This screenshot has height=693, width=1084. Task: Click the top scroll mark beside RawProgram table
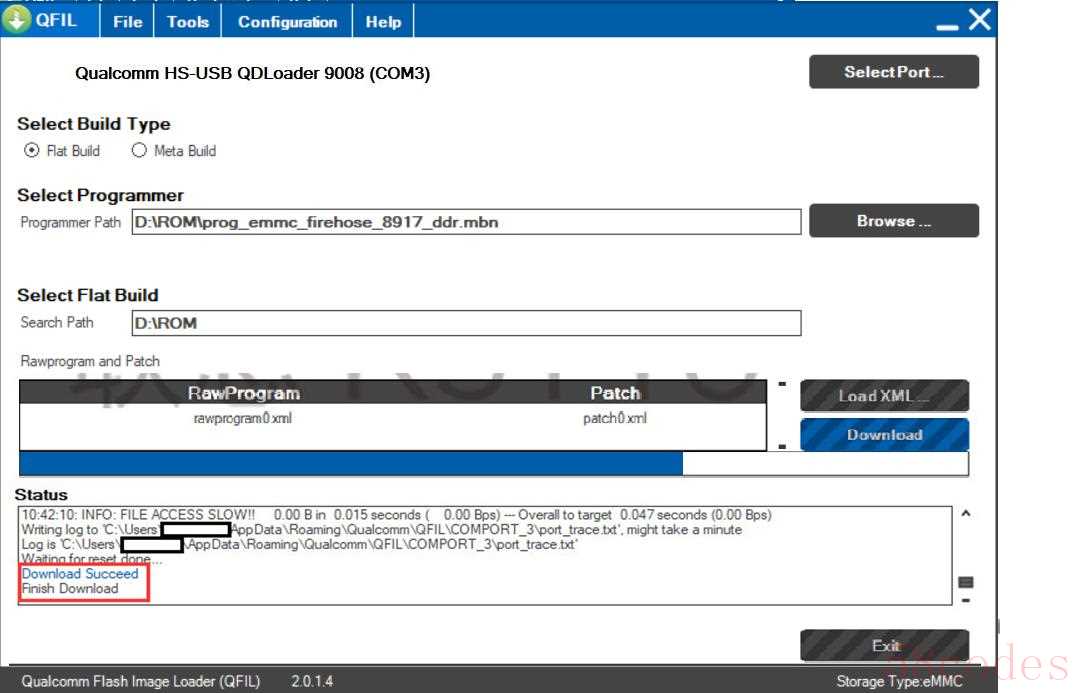coord(782,384)
